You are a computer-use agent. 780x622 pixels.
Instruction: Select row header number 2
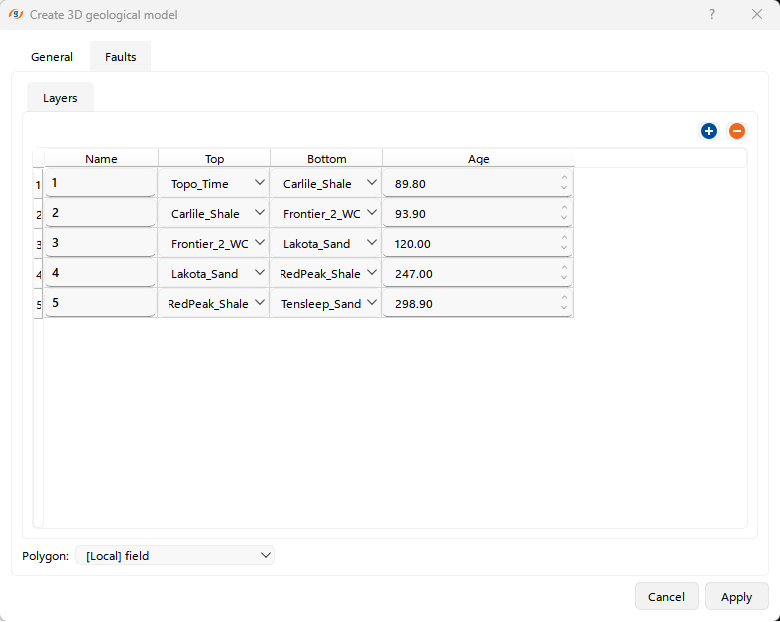click(x=39, y=214)
